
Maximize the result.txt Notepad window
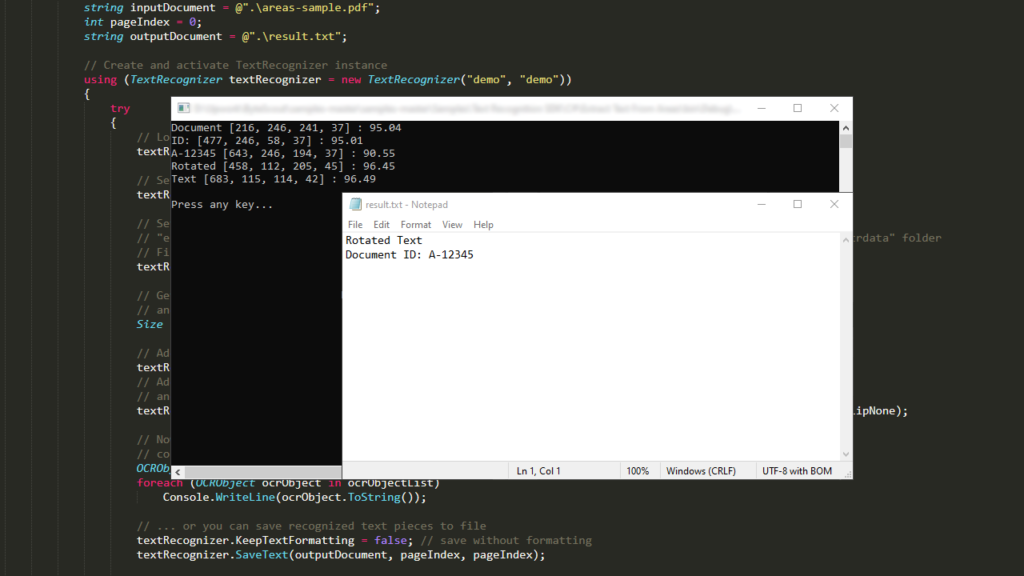tap(797, 204)
